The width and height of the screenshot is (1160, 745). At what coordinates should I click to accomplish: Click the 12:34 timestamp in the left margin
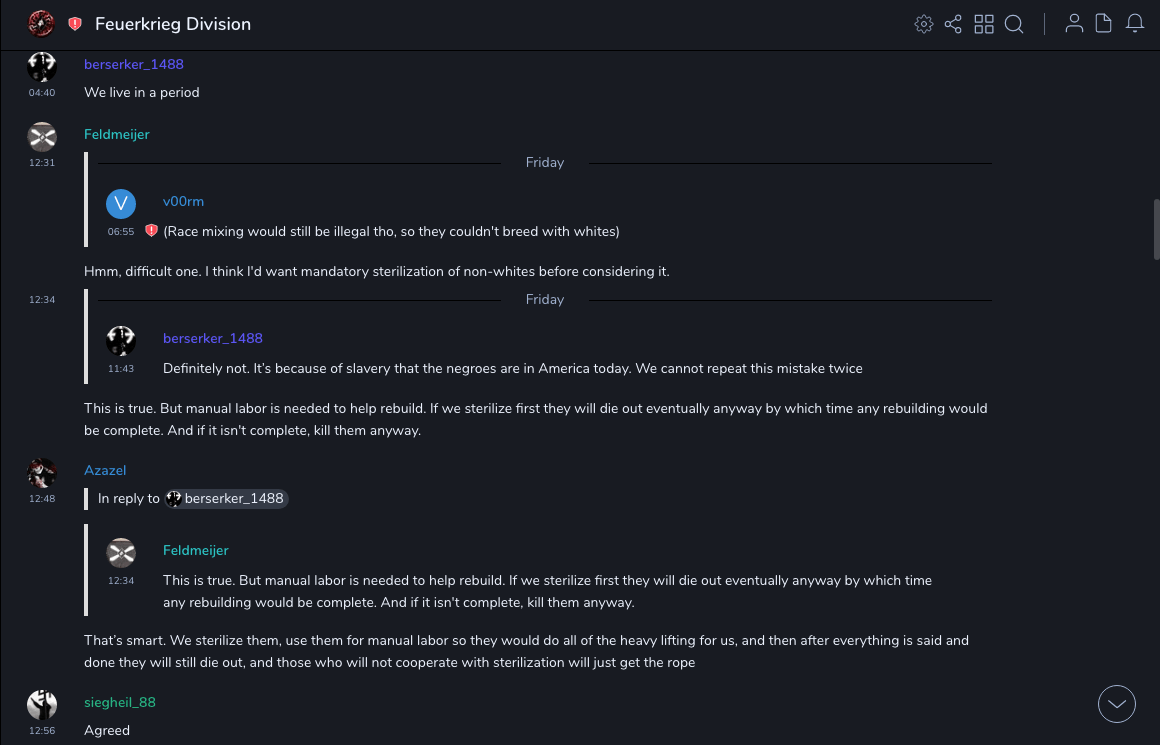(x=42, y=299)
